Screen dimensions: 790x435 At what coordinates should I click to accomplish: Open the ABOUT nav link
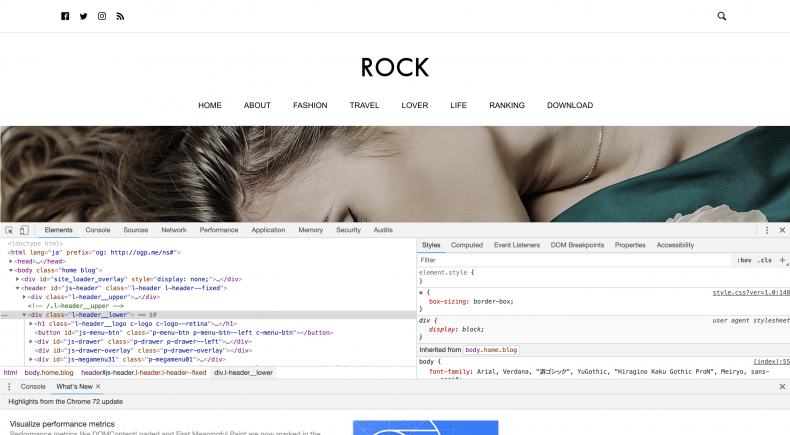tap(257, 105)
